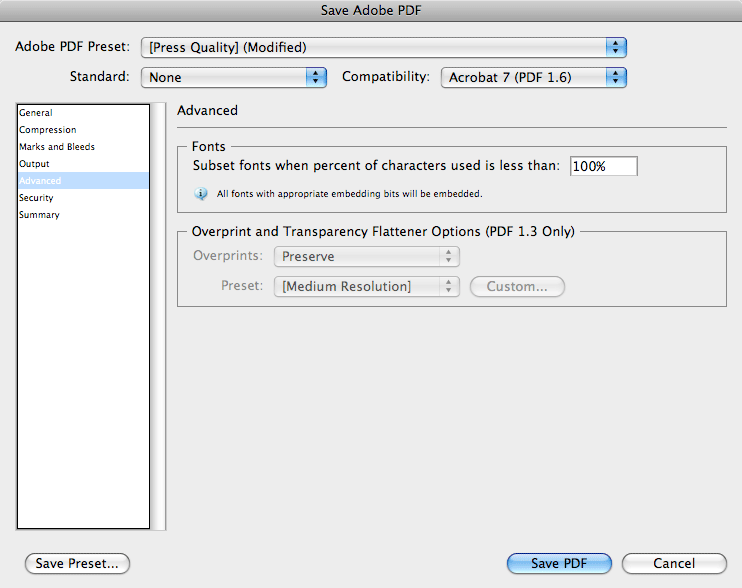Open the Adobe PDF Preset dropdown
This screenshot has width=742, height=588.
pos(384,47)
